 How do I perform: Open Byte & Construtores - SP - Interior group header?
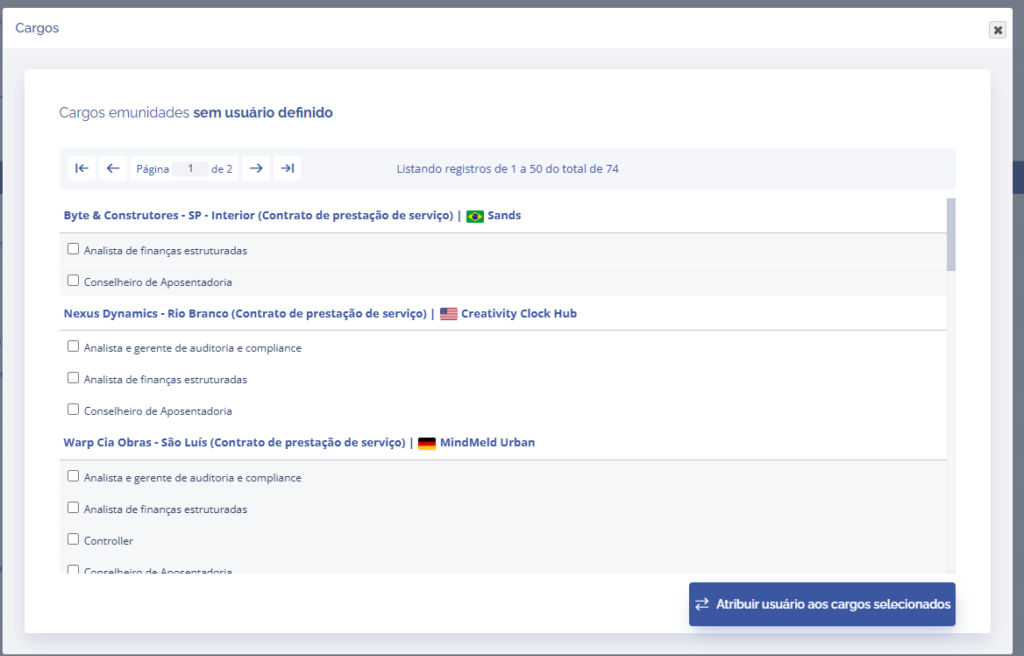tap(258, 216)
